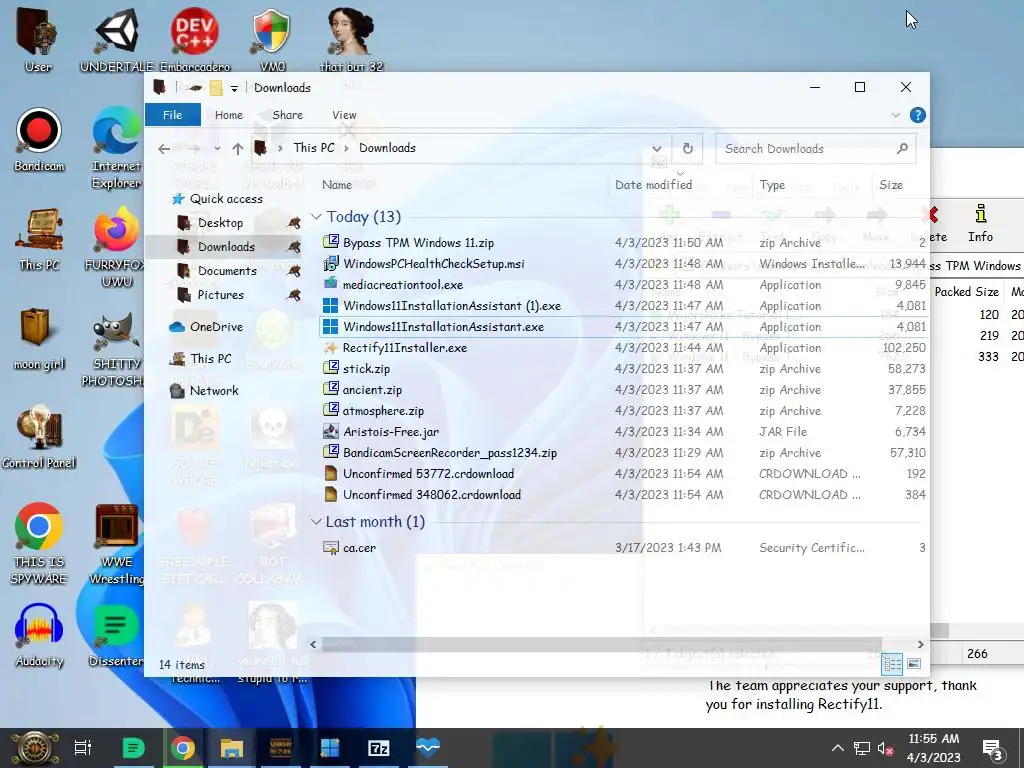The height and width of the screenshot is (768, 1024).
Task: Select OneDrive in navigation pane
Action: pos(216,327)
